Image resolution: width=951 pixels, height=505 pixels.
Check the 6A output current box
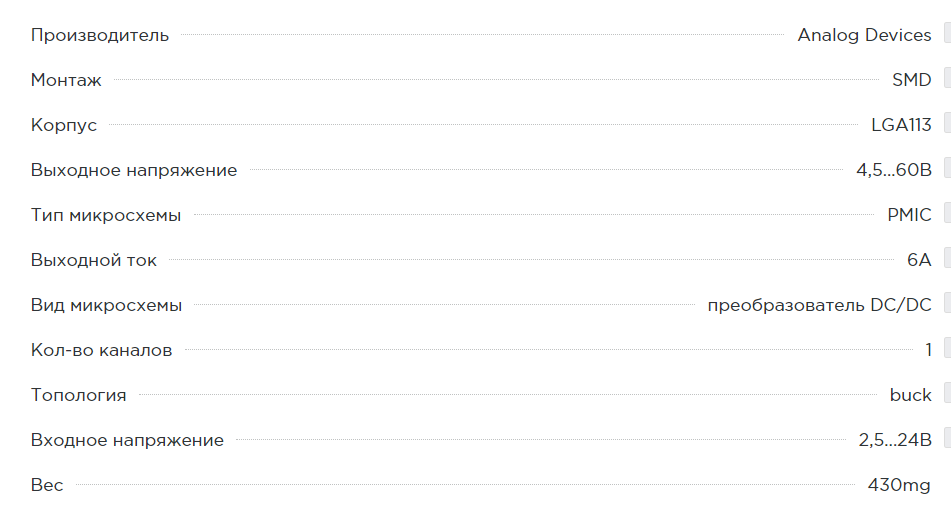pyautogui.click(x=948, y=258)
